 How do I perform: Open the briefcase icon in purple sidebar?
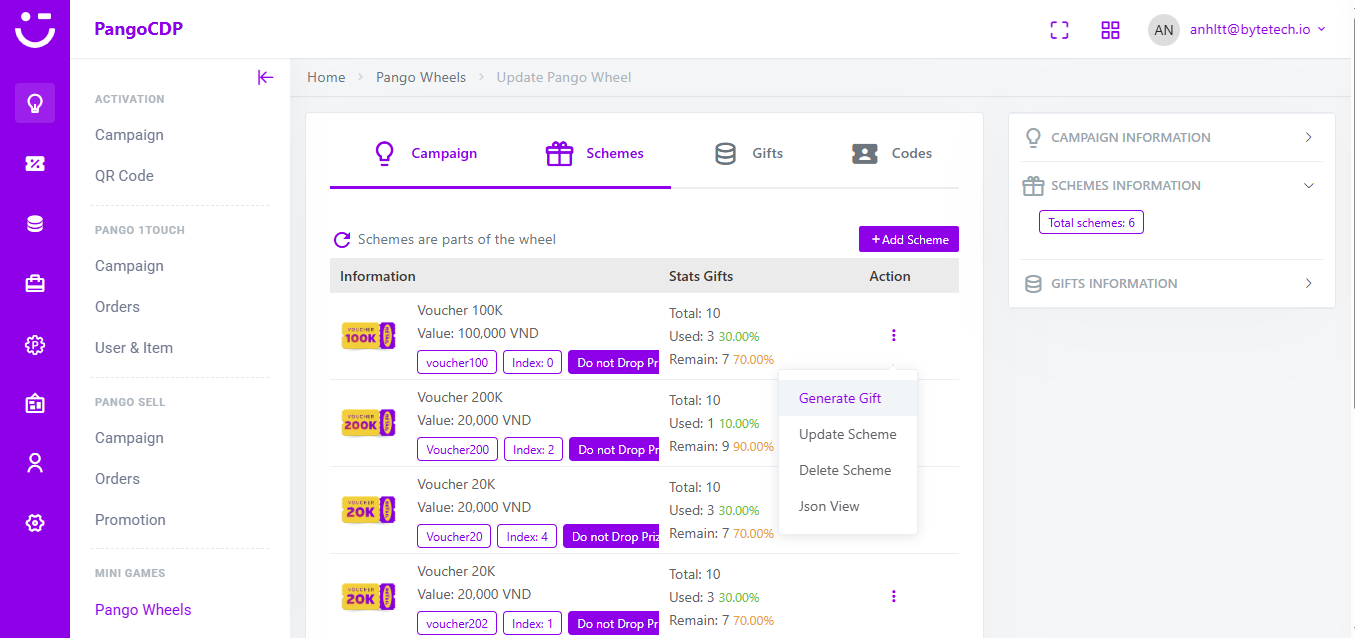[35, 284]
